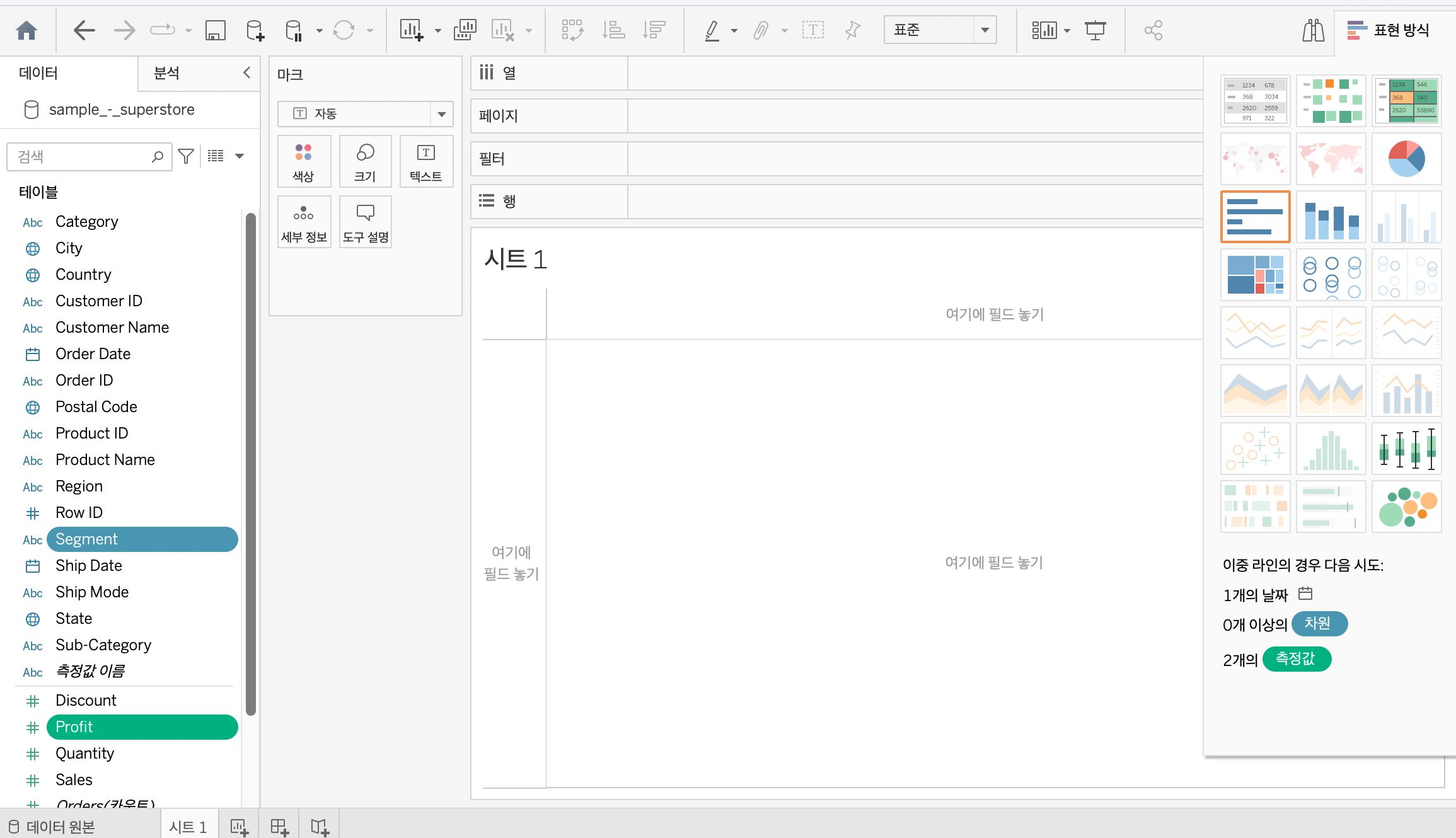Click the Tooltip (도구 설명) mark button

[366, 222]
